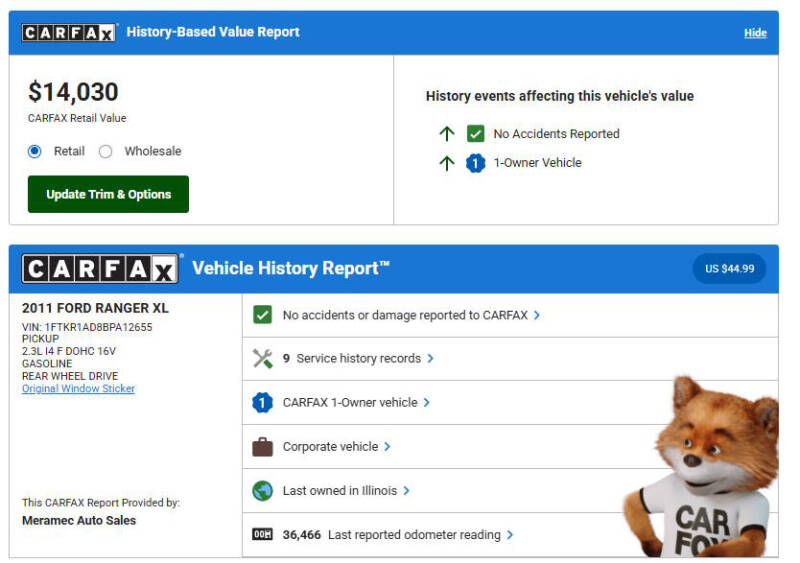Click the blue 1-Owner badge icon in the history report
800x563 pixels.
point(262,403)
